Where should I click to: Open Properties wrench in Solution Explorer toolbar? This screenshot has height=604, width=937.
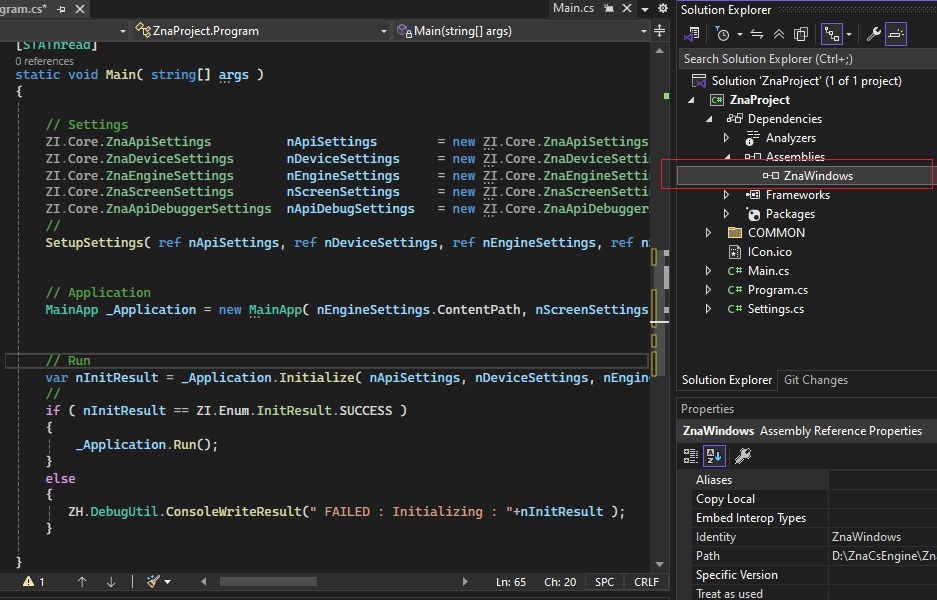874,34
